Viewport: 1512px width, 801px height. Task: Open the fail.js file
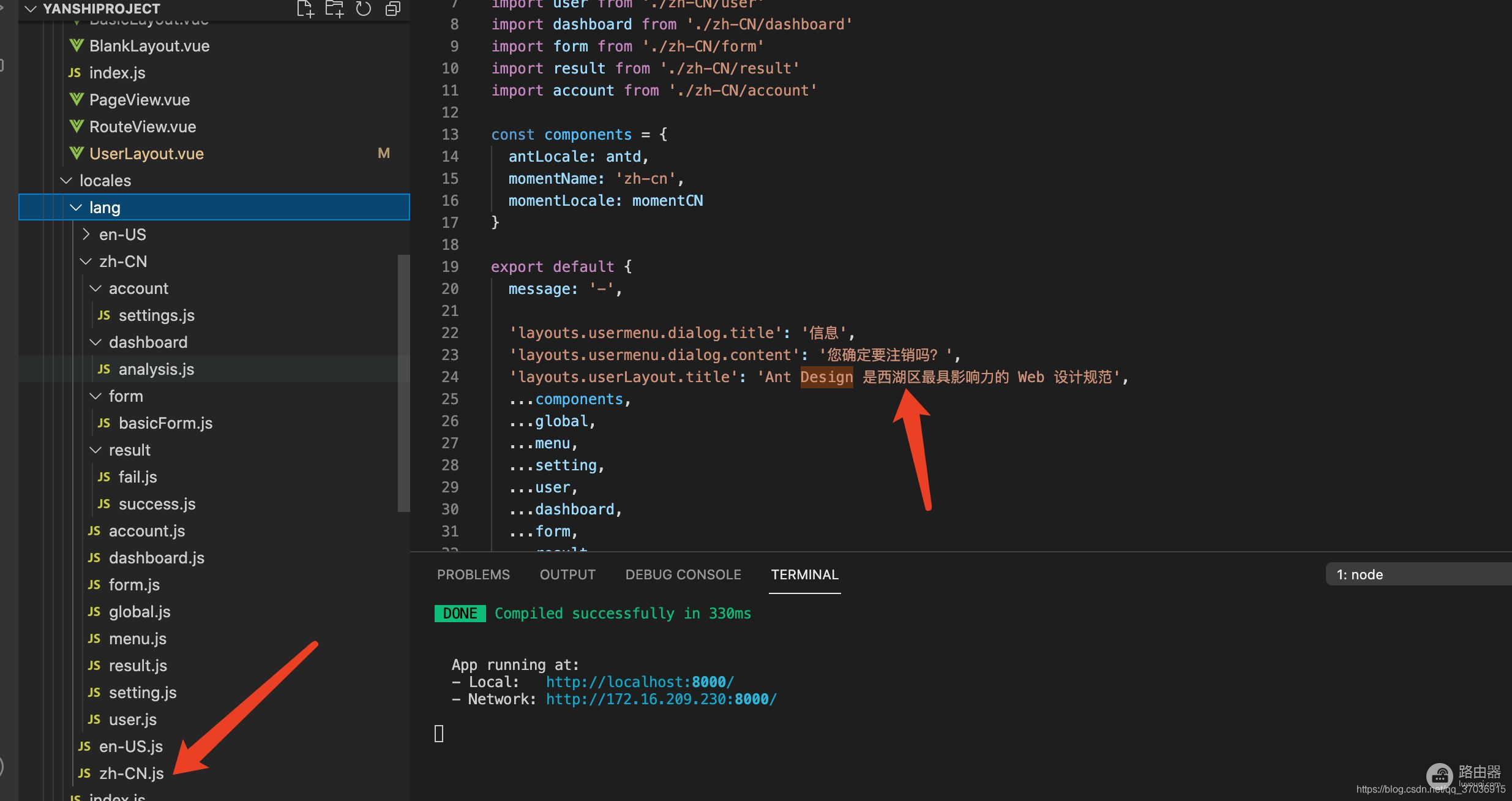[x=138, y=476]
